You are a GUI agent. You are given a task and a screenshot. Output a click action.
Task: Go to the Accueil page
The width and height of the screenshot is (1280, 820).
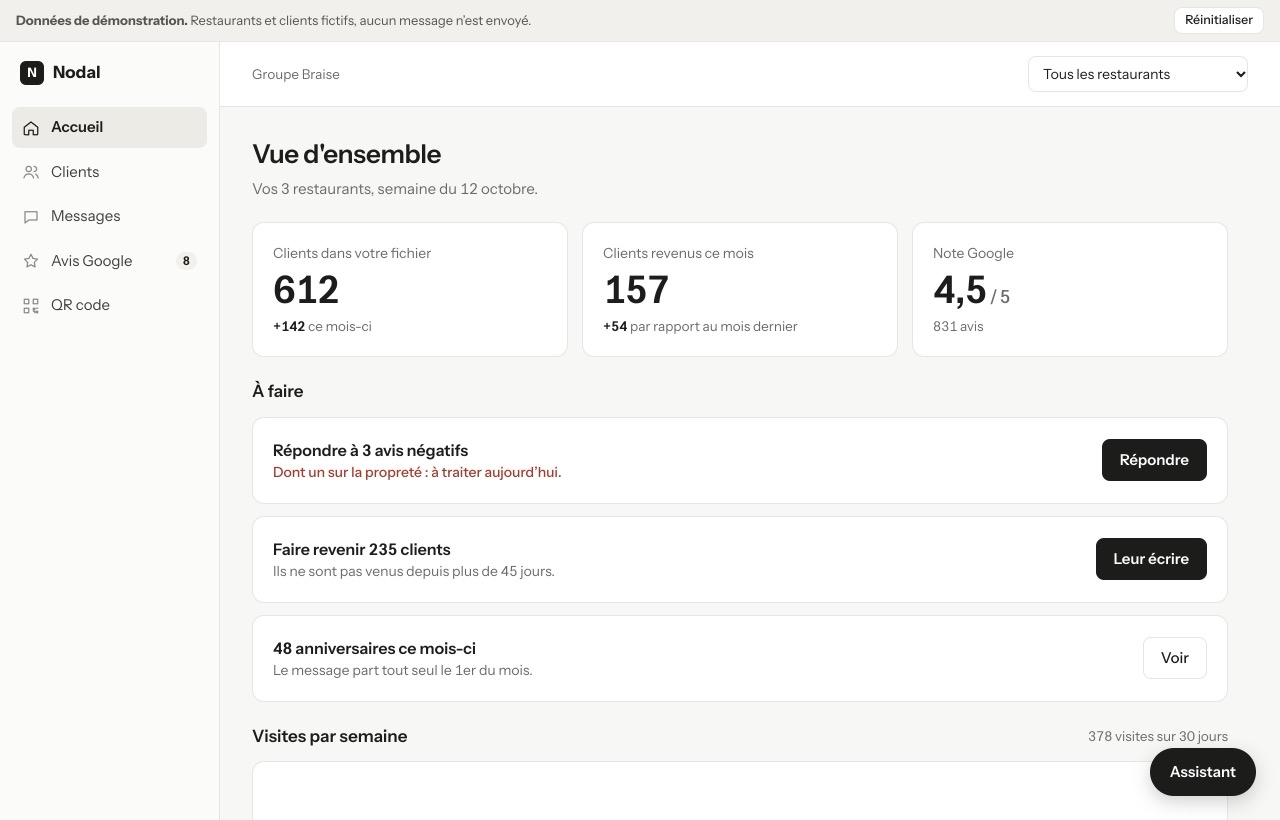tap(109, 127)
